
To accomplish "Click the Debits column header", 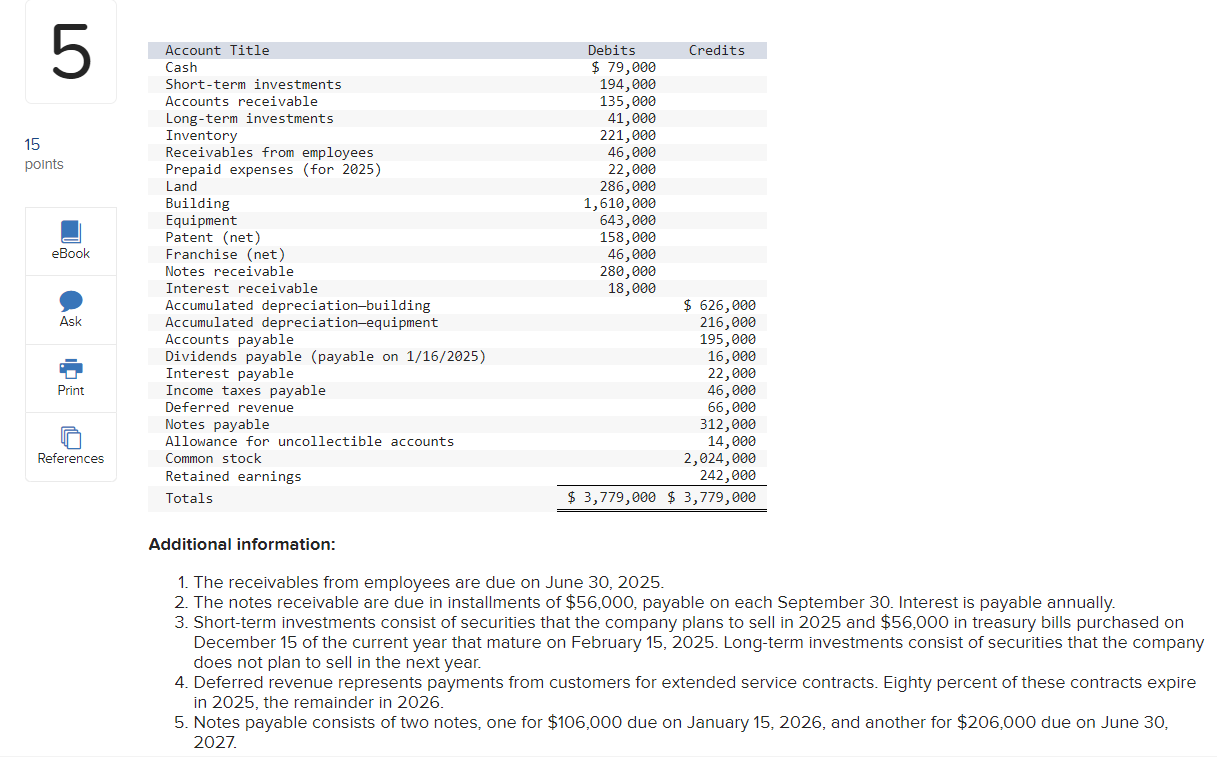I will pyautogui.click(x=611, y=50).
